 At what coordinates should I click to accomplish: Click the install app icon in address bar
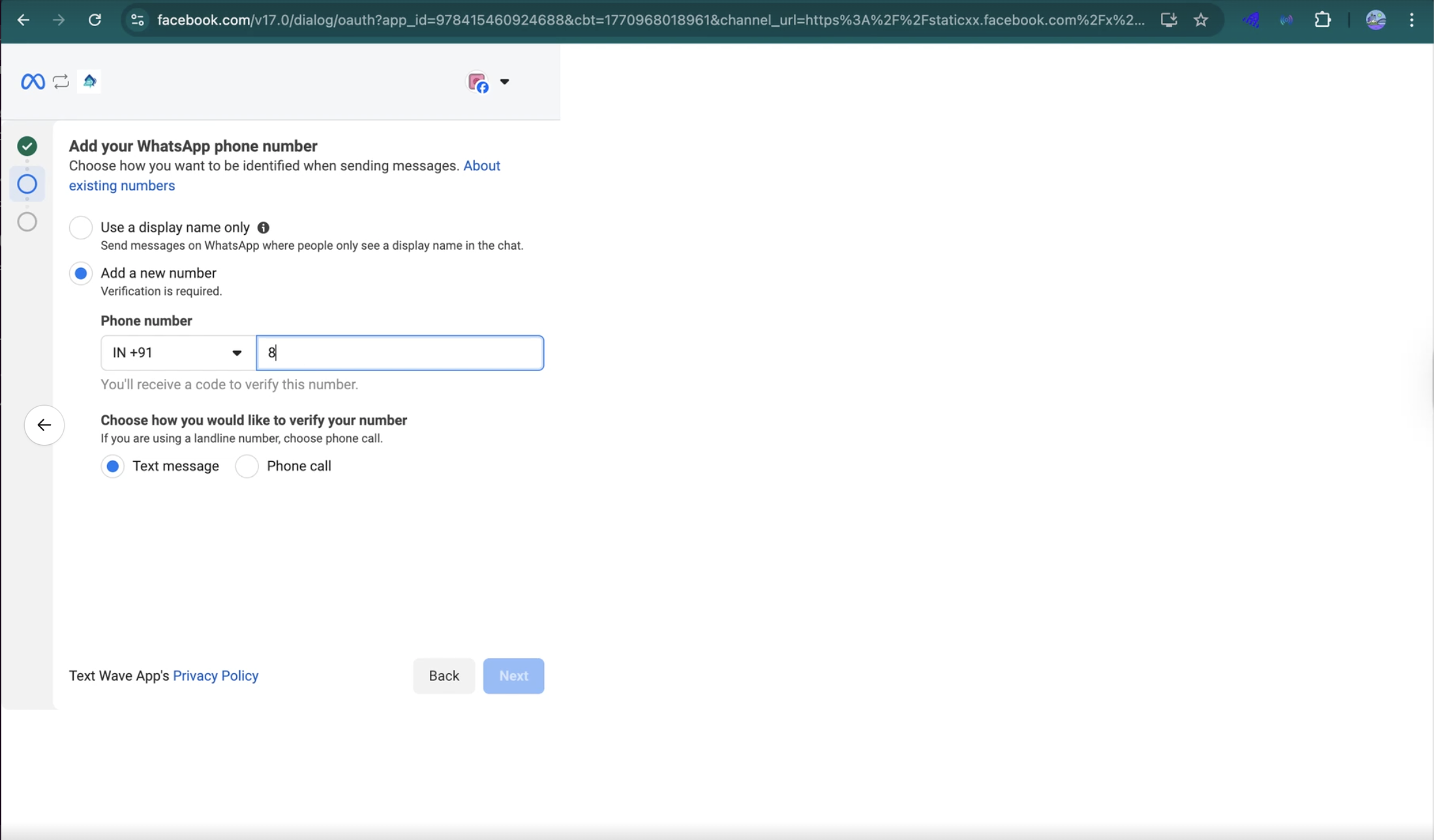[1168, 20]
